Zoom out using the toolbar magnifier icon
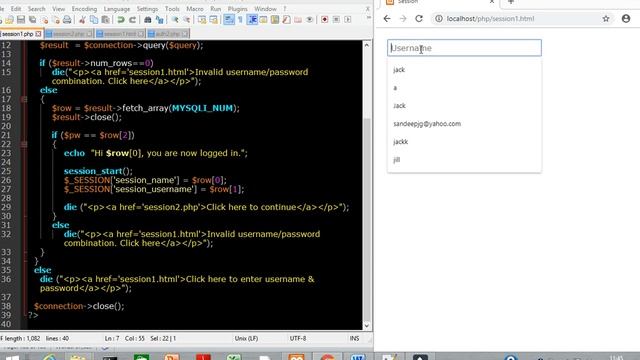Viewport: 640px width, 360px height. pyautogui.click(x=187, y=20)
